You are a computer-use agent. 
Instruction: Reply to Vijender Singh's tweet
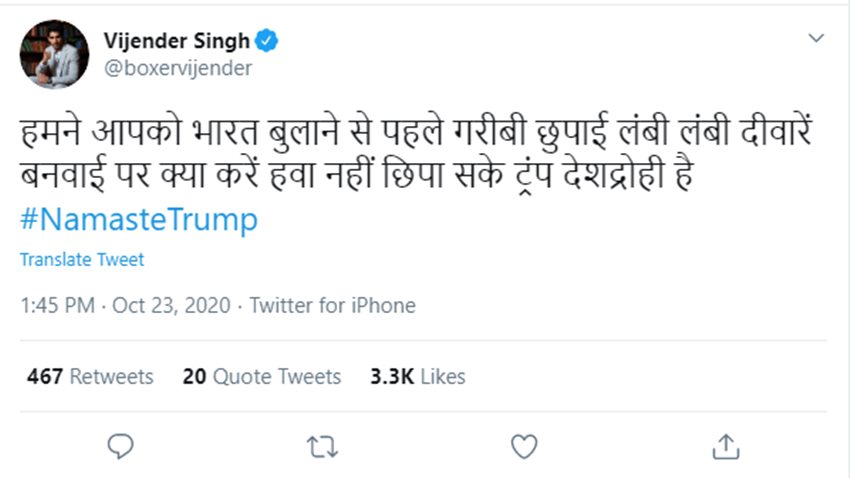[119, 445]
